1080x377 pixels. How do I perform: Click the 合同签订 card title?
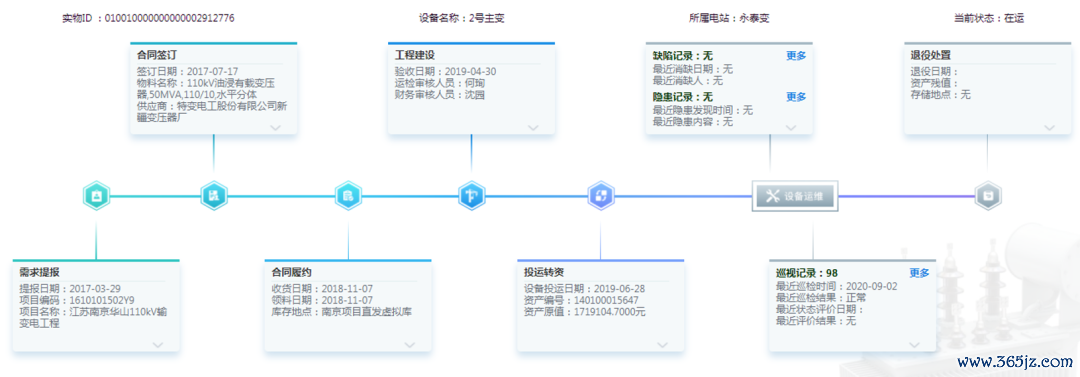tap(158, 55)
